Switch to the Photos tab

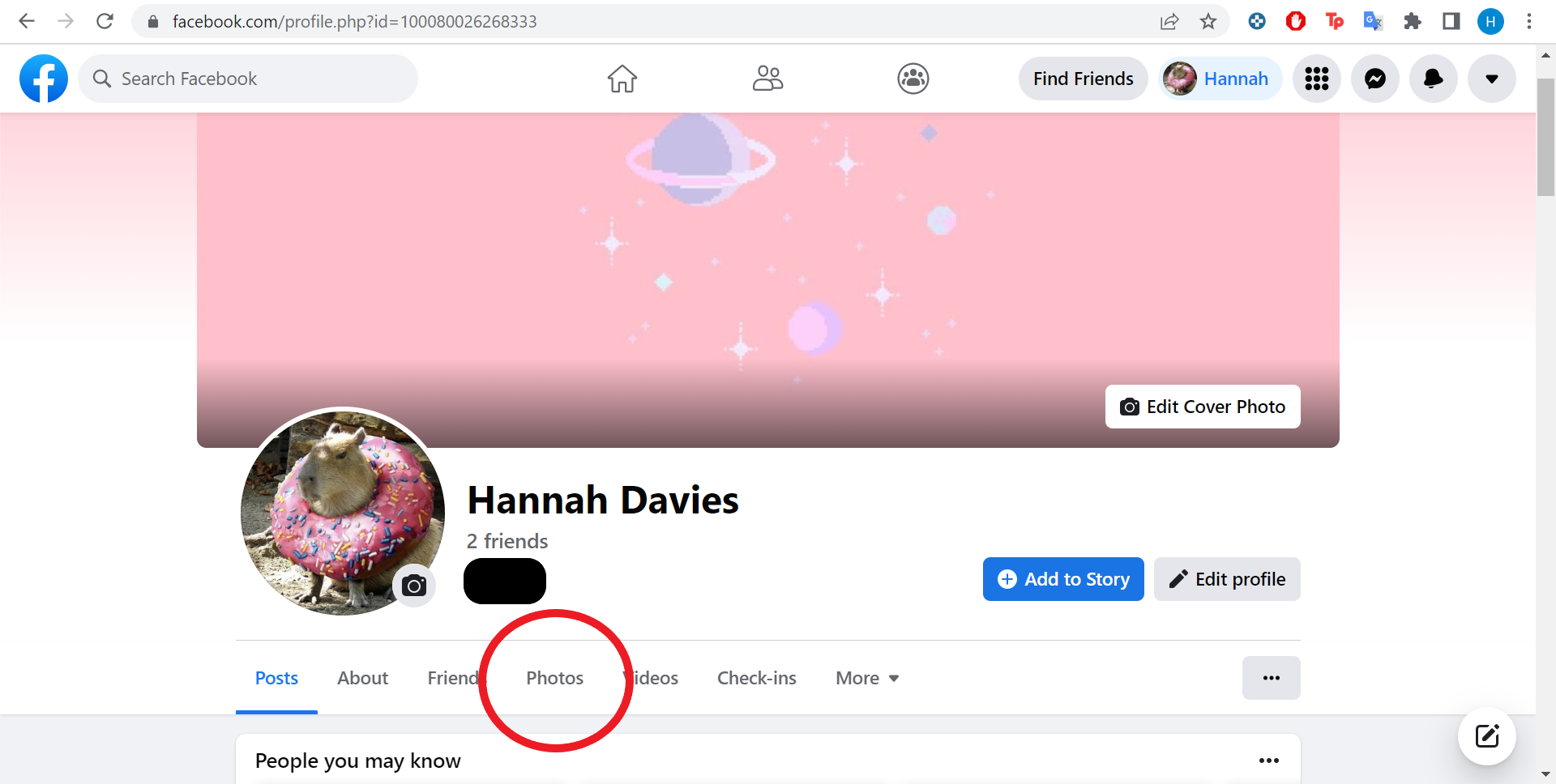[x=555, y=678]
